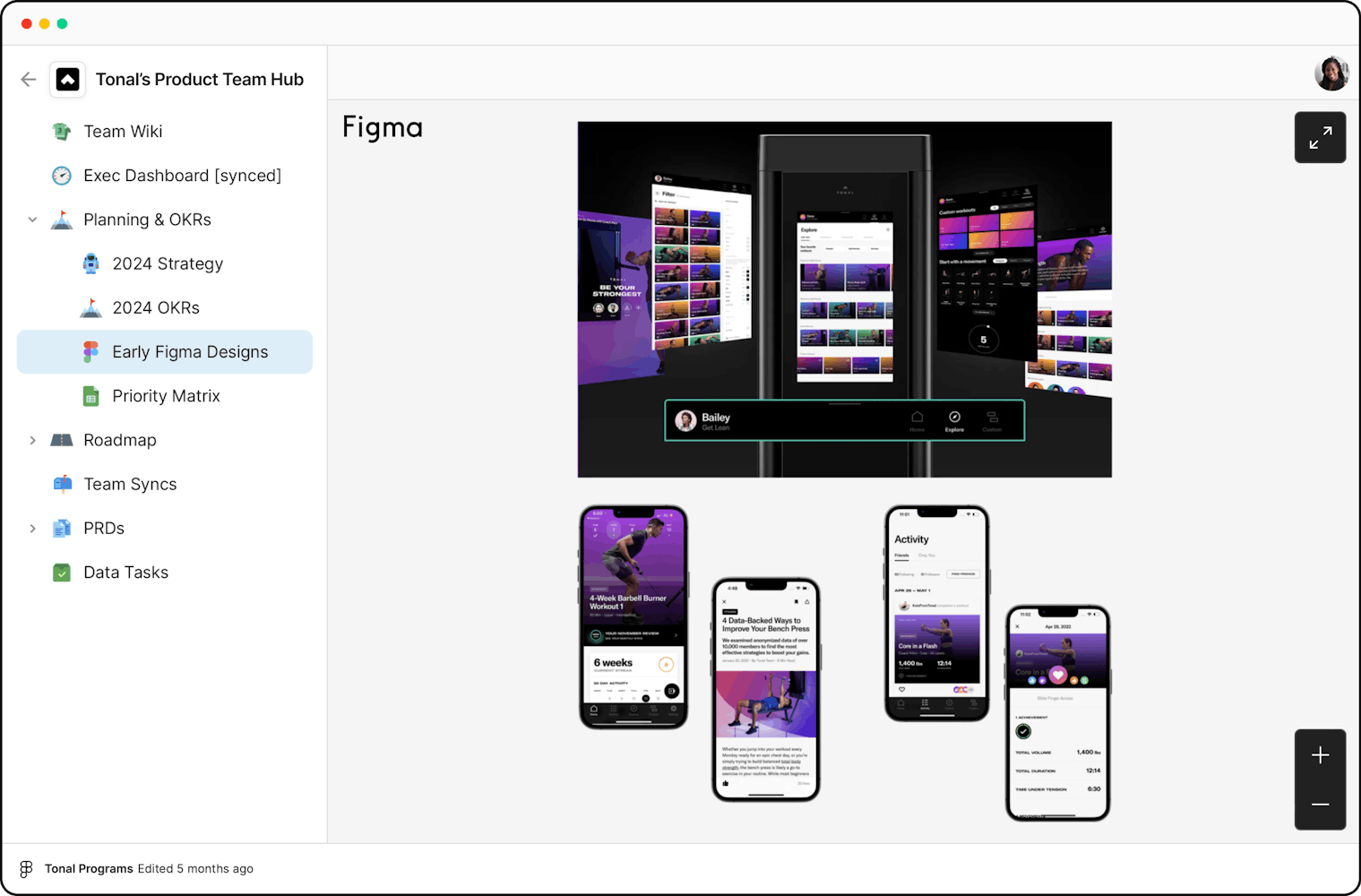
Task: Open the Team Wiki page
Action: coord(123,132)
